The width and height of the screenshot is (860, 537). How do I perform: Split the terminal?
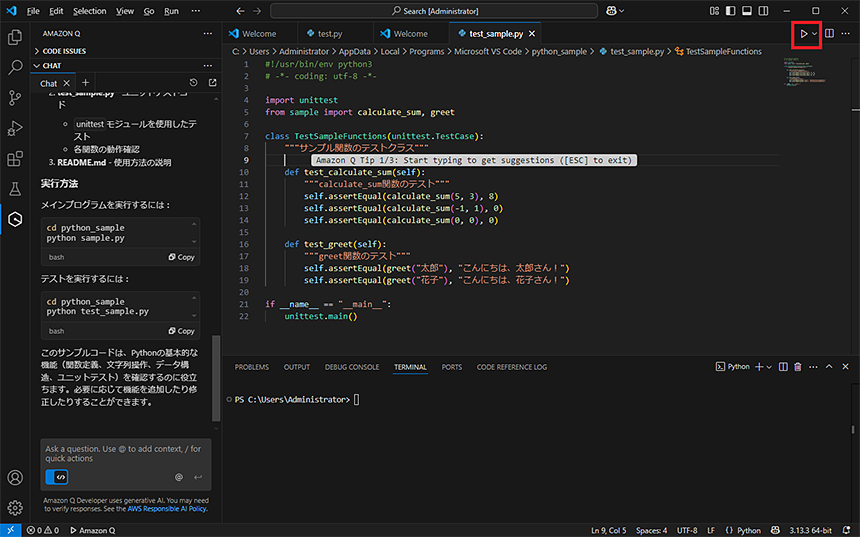783,367
